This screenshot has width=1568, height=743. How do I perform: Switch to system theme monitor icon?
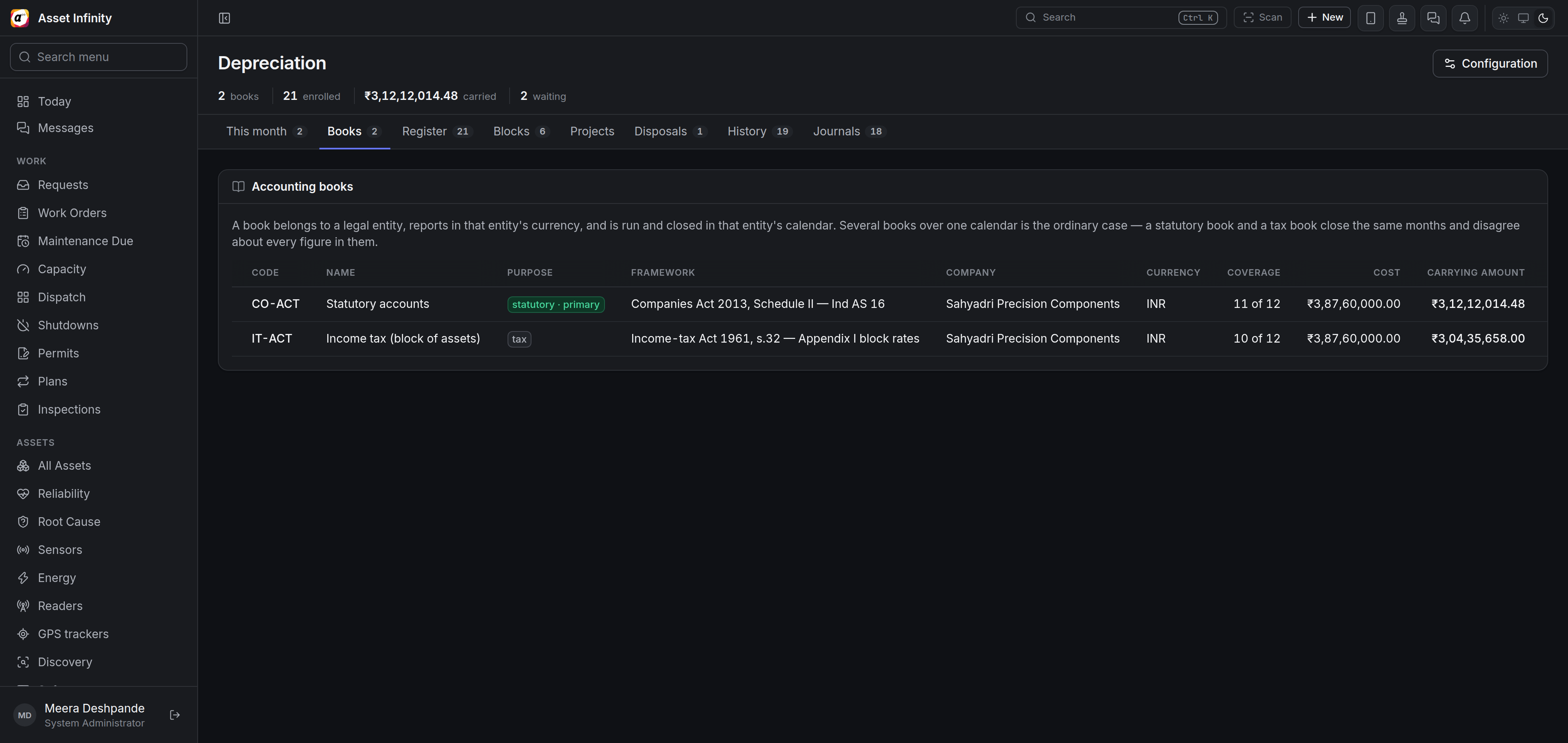pyautogui.click(x=1523, y=18)
